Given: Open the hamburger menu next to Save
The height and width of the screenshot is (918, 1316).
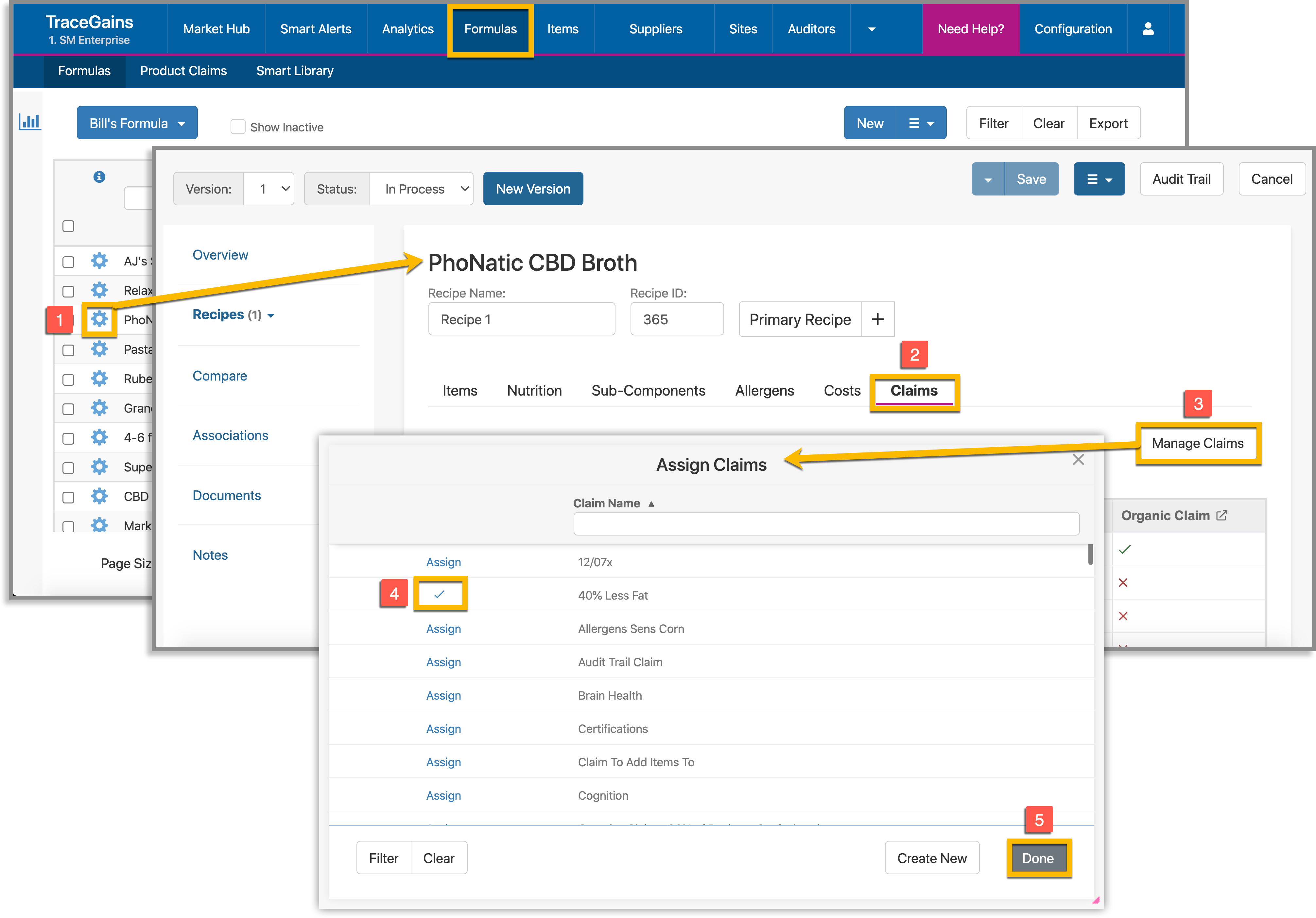Looking at the screenshot, I should pos(1099,178).
